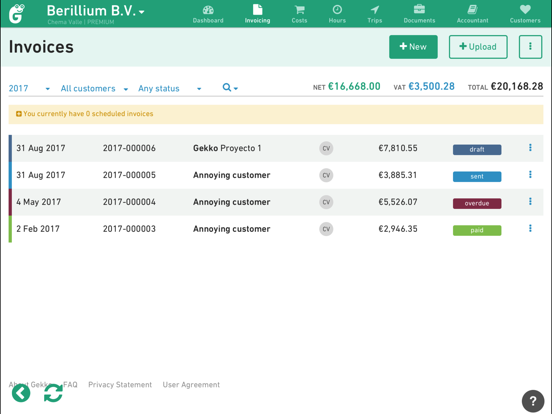552x414 pixels.
Task: Open the Accountant book icon
Action: [x=472, y=10]
